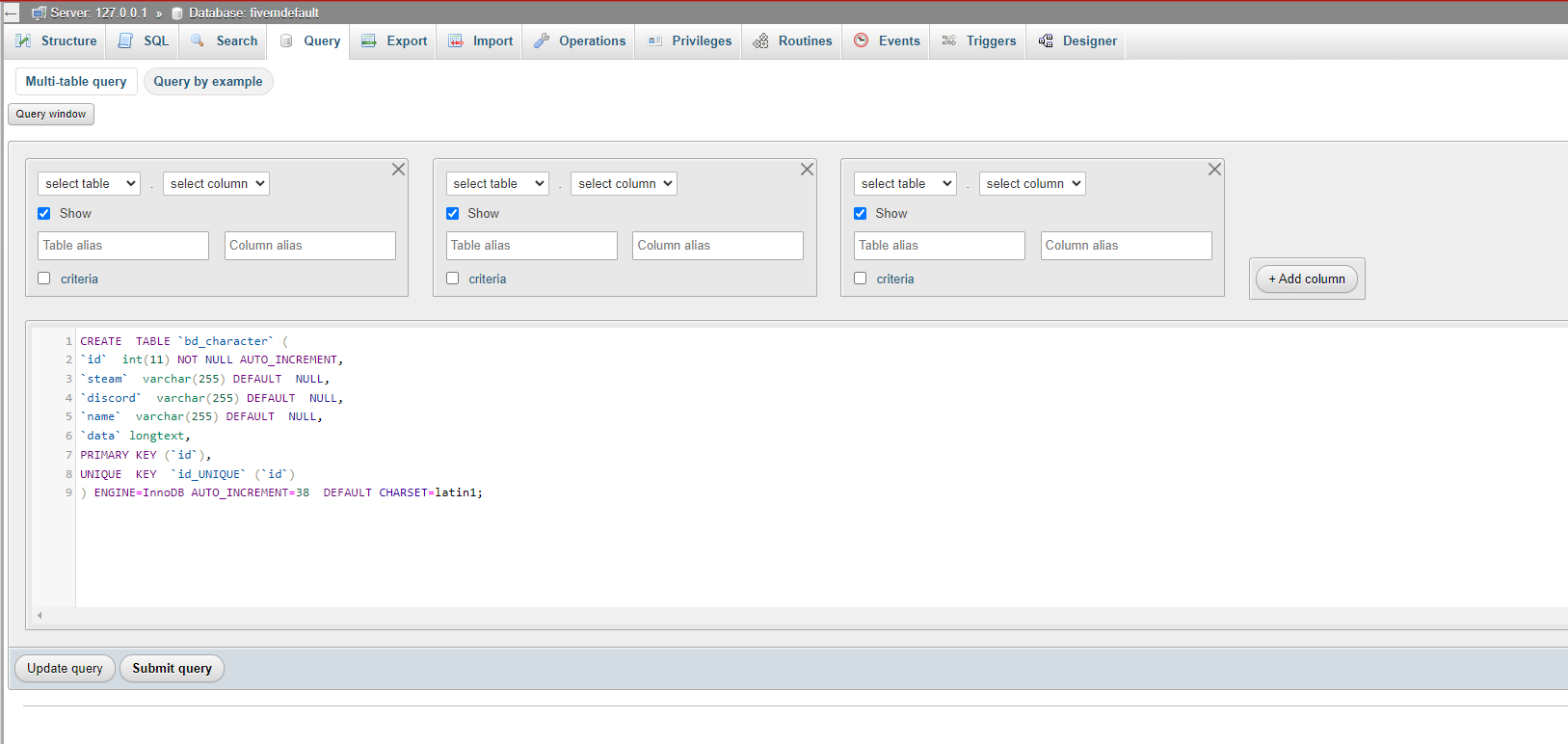The image size is (1568, 744).
Task: Select the Multi-table query subtab
Action: tap(76, 81)
